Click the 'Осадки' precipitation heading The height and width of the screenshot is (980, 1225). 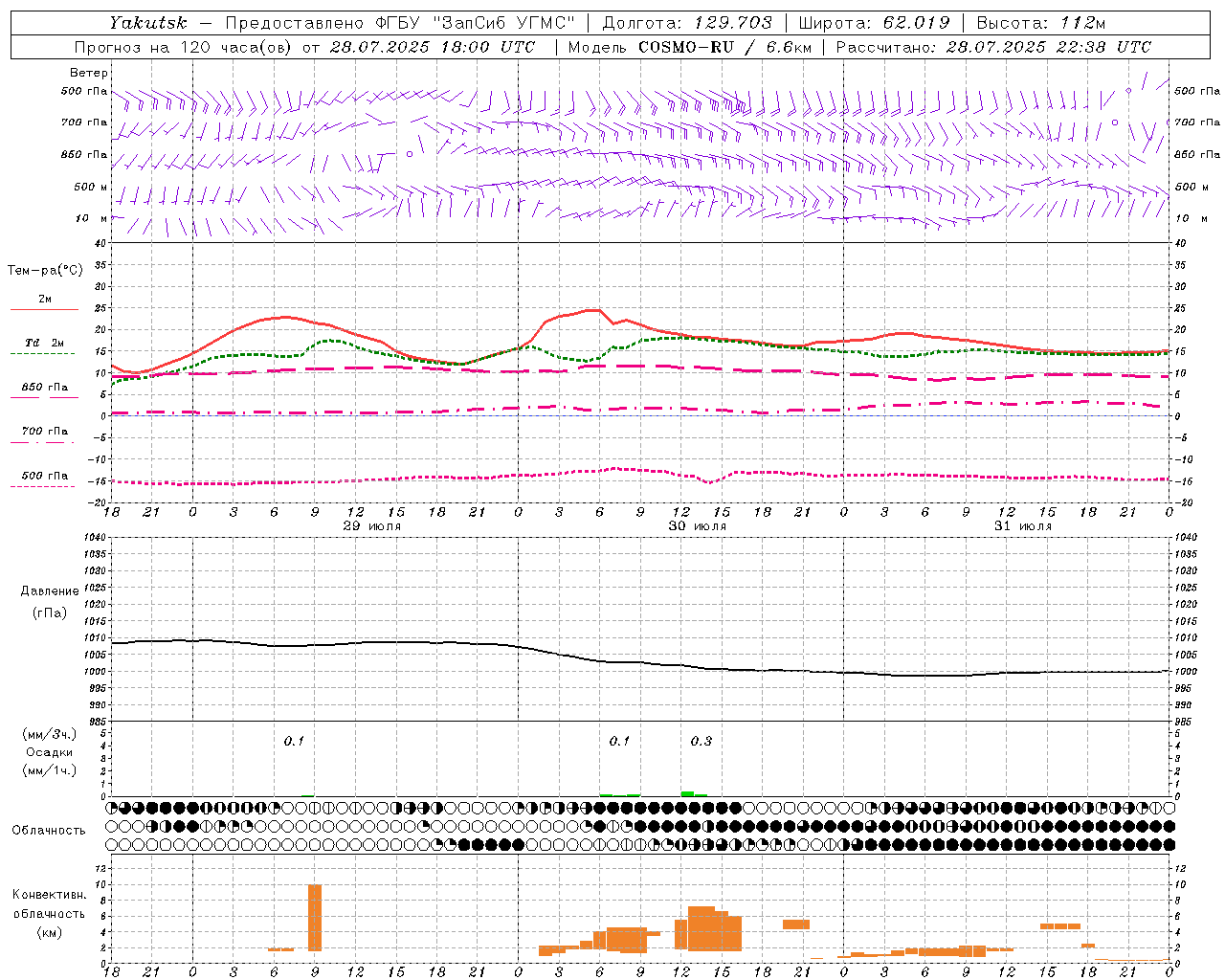pyautogui.click(x=50, y=752)
